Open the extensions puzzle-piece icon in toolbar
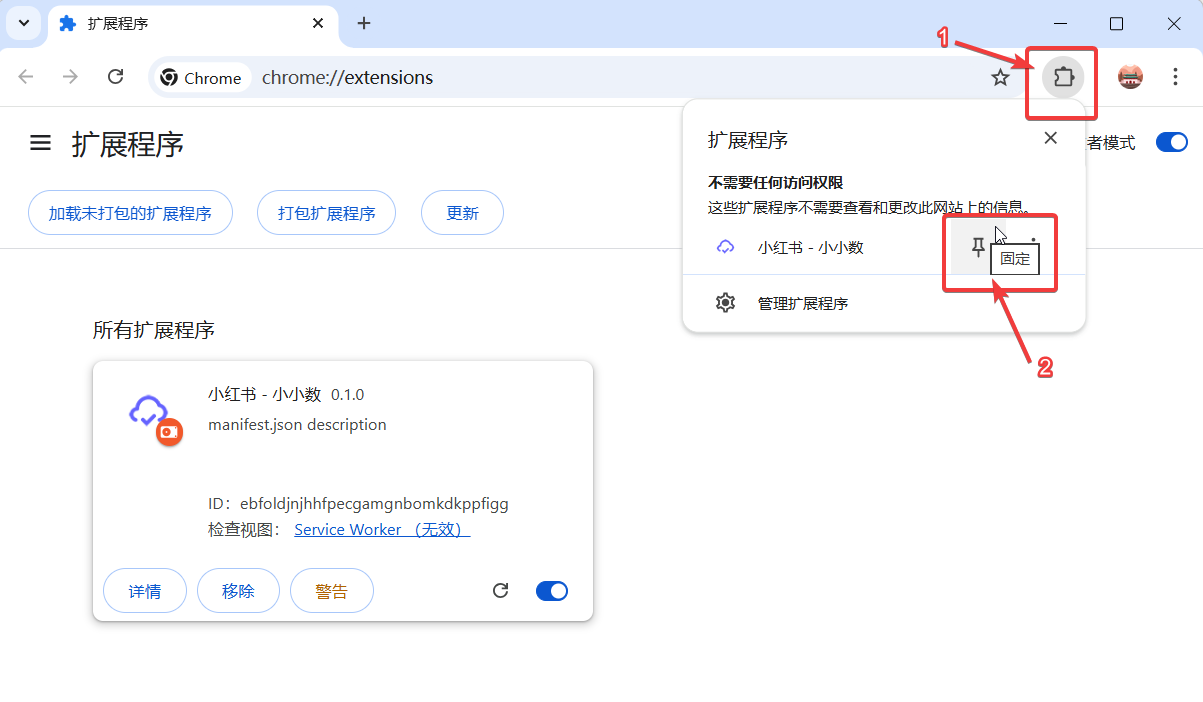 click(x=1062, y=76)
